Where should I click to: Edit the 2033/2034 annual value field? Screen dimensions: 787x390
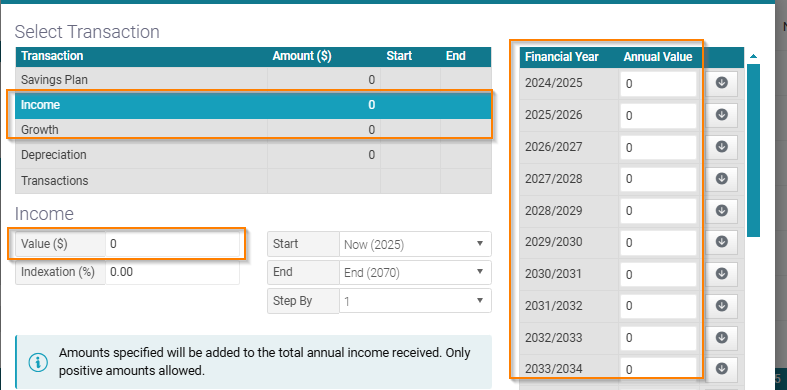pyautogui.click(x=658, y=369)
